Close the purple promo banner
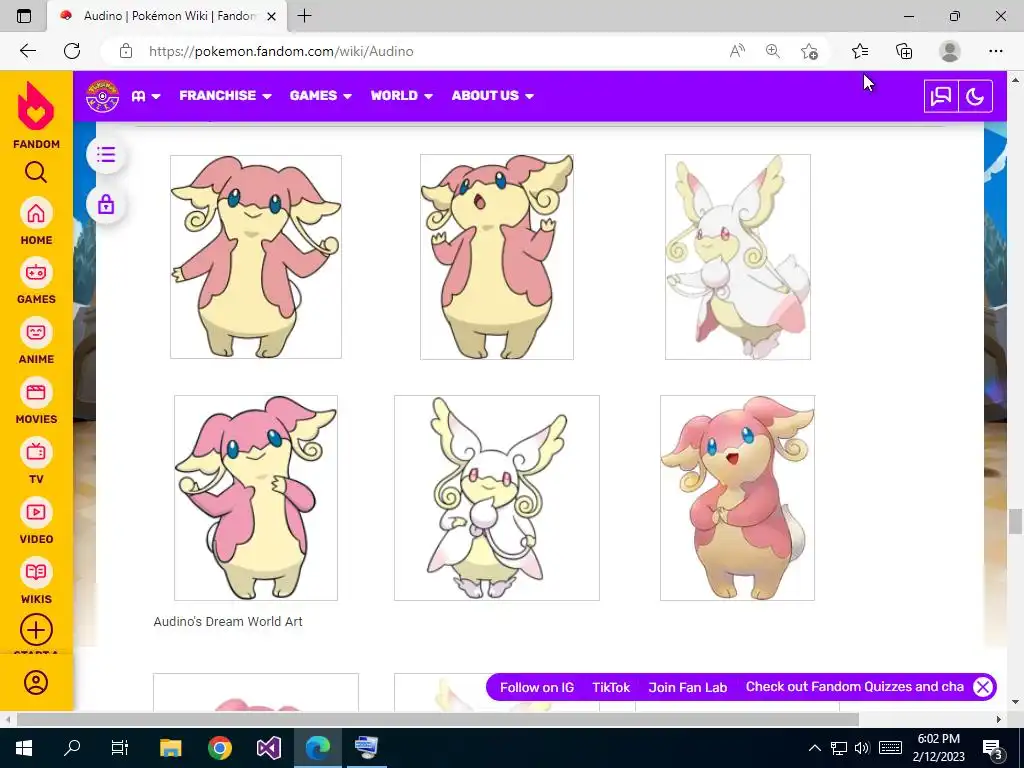1024x768 pixels. [x=982, y=687]
